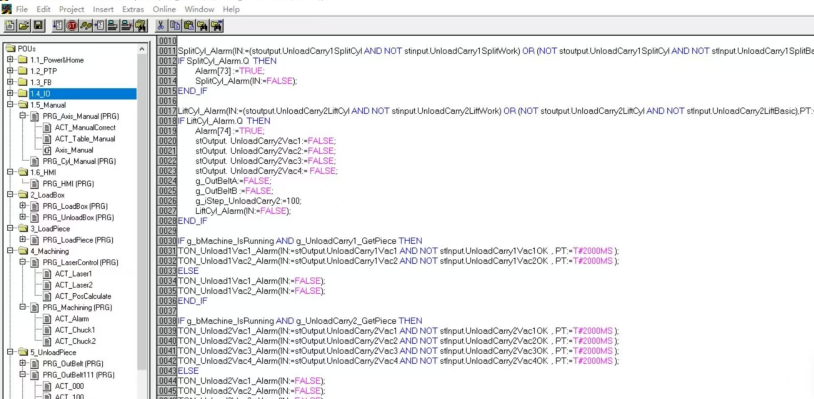This screenshot has width=814, height=399.
Task: Collapse the PRG_Axis_Manual (PRG) node
Action: pos(22,116)
